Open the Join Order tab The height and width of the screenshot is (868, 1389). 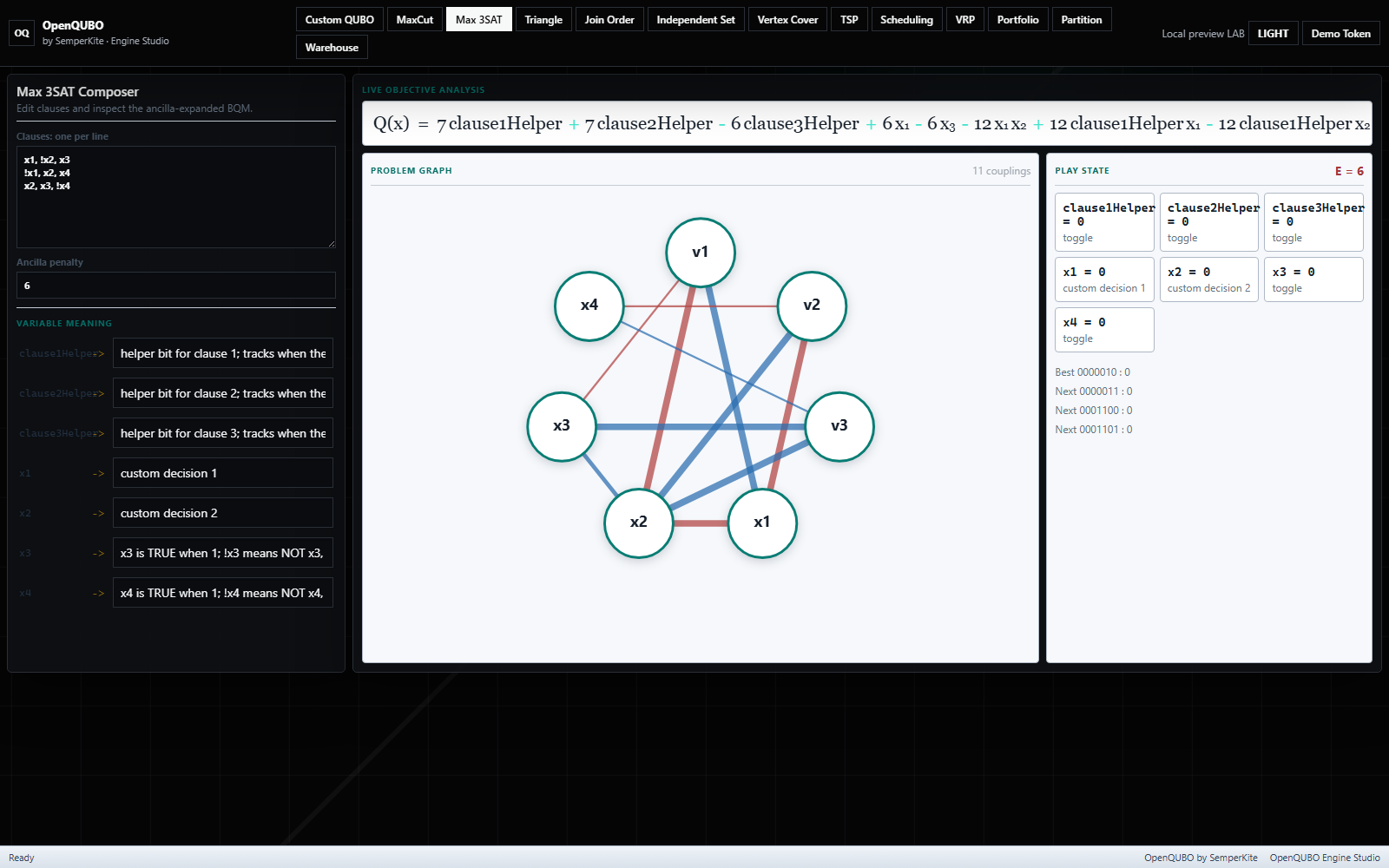(x=609, y=19)
